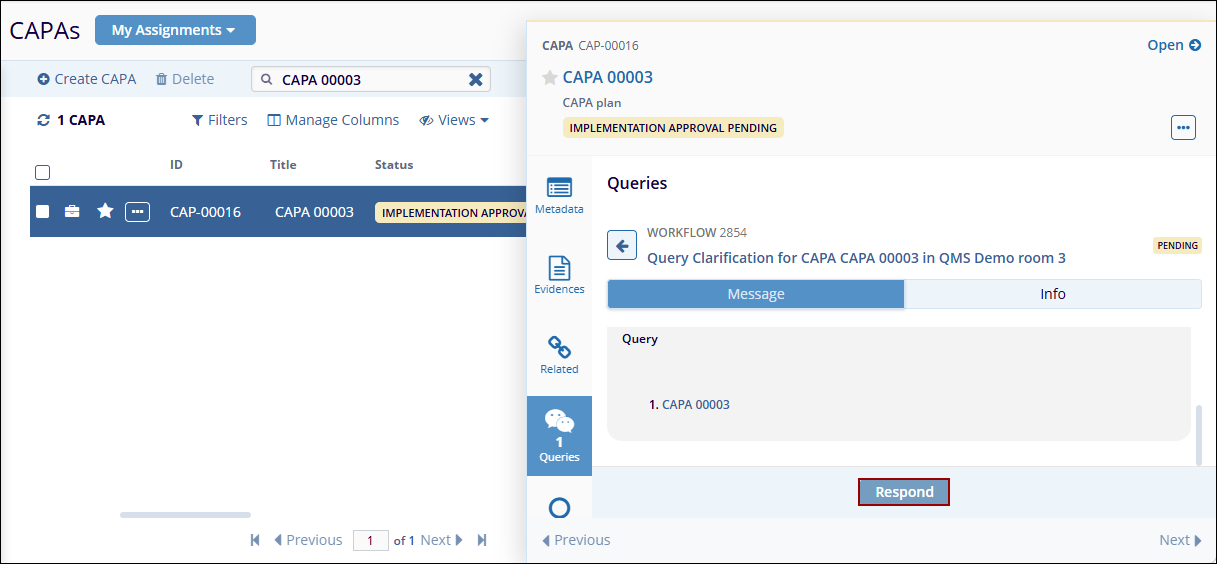1217x564 pixels.
Task: Toggle the favorite star in the CAP-00016 row
Action: (x=104, y=211)
